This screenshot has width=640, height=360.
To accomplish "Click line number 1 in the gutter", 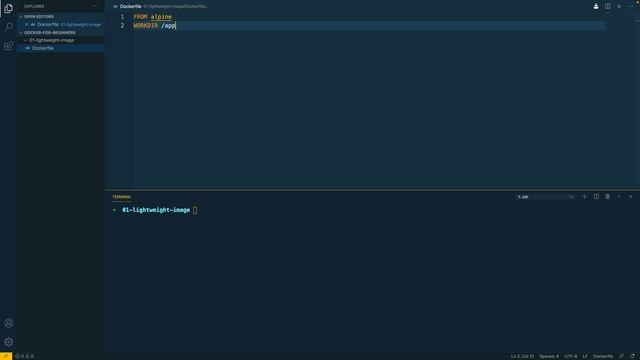I will (122, 17).
